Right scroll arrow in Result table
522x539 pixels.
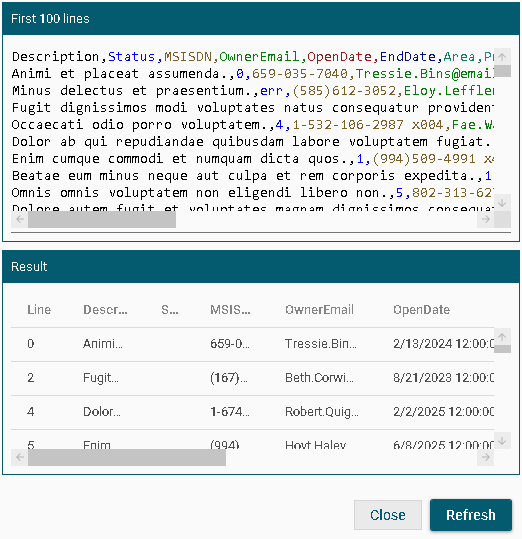486,457
